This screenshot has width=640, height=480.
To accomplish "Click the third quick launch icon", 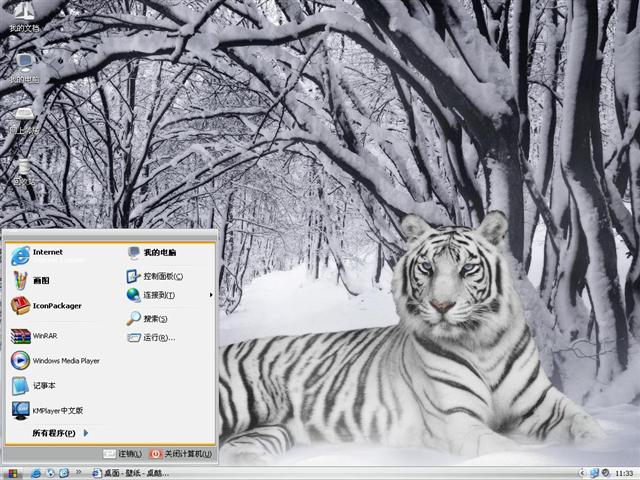I will (x=64, y=473).
